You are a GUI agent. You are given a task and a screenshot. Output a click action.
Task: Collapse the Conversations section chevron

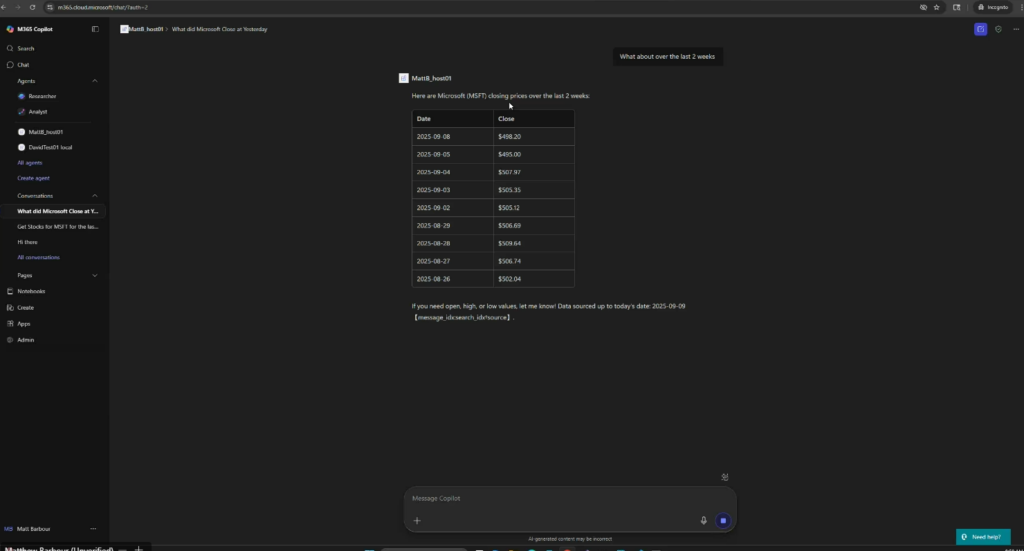point(95,196)
